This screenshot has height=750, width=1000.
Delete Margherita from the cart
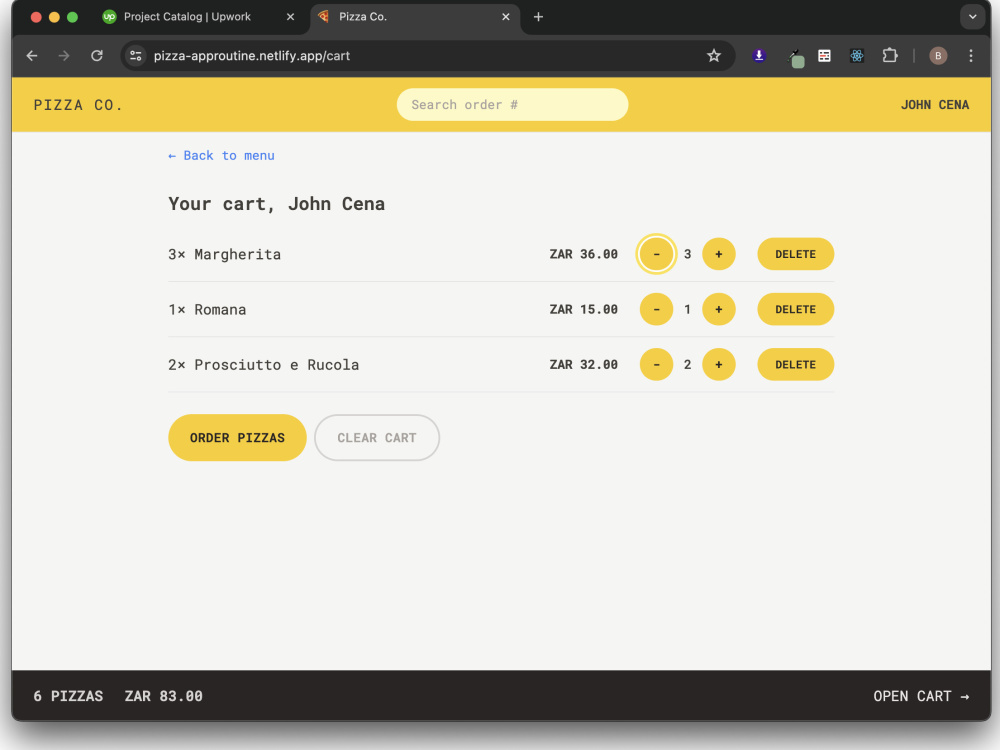(x=795, y=254)
